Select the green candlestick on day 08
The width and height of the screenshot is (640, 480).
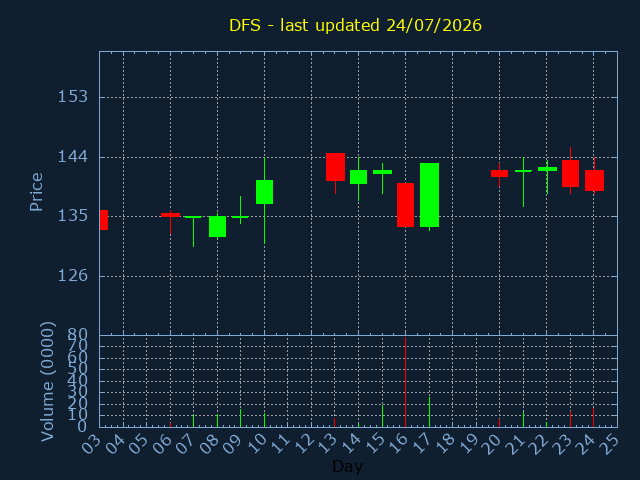tap(218, 227)
